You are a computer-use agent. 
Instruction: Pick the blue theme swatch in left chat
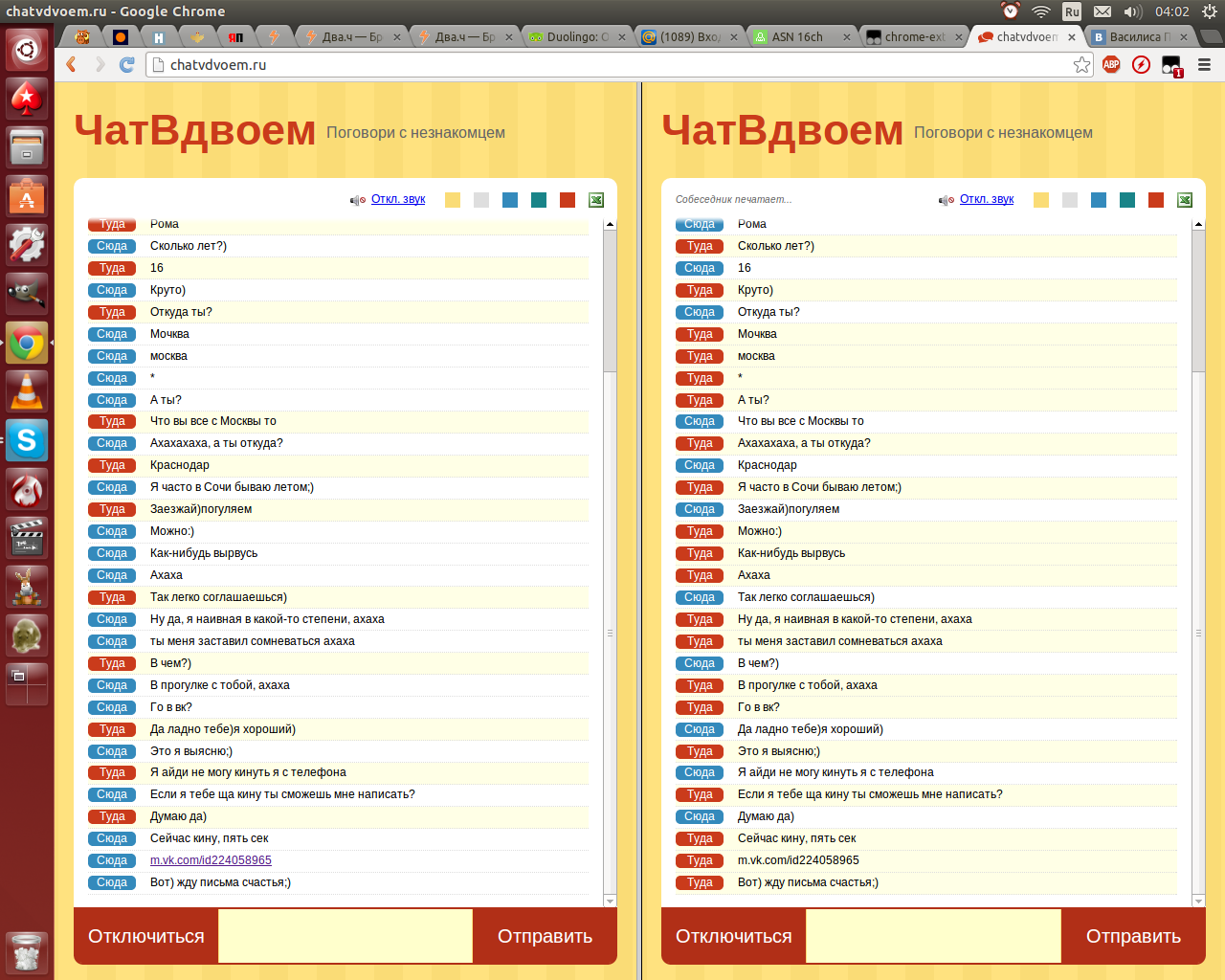pos(510,200)
